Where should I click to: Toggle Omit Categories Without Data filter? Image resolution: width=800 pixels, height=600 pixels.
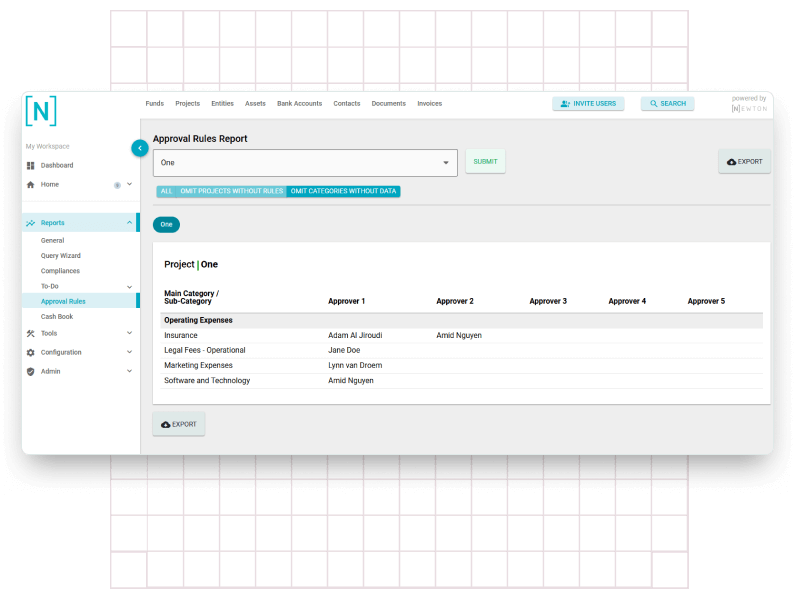[x=343, y=191]
